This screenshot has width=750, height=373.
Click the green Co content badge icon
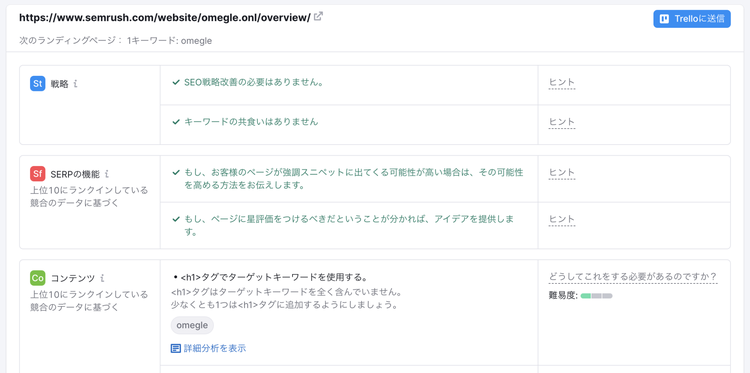coord(38,278)
